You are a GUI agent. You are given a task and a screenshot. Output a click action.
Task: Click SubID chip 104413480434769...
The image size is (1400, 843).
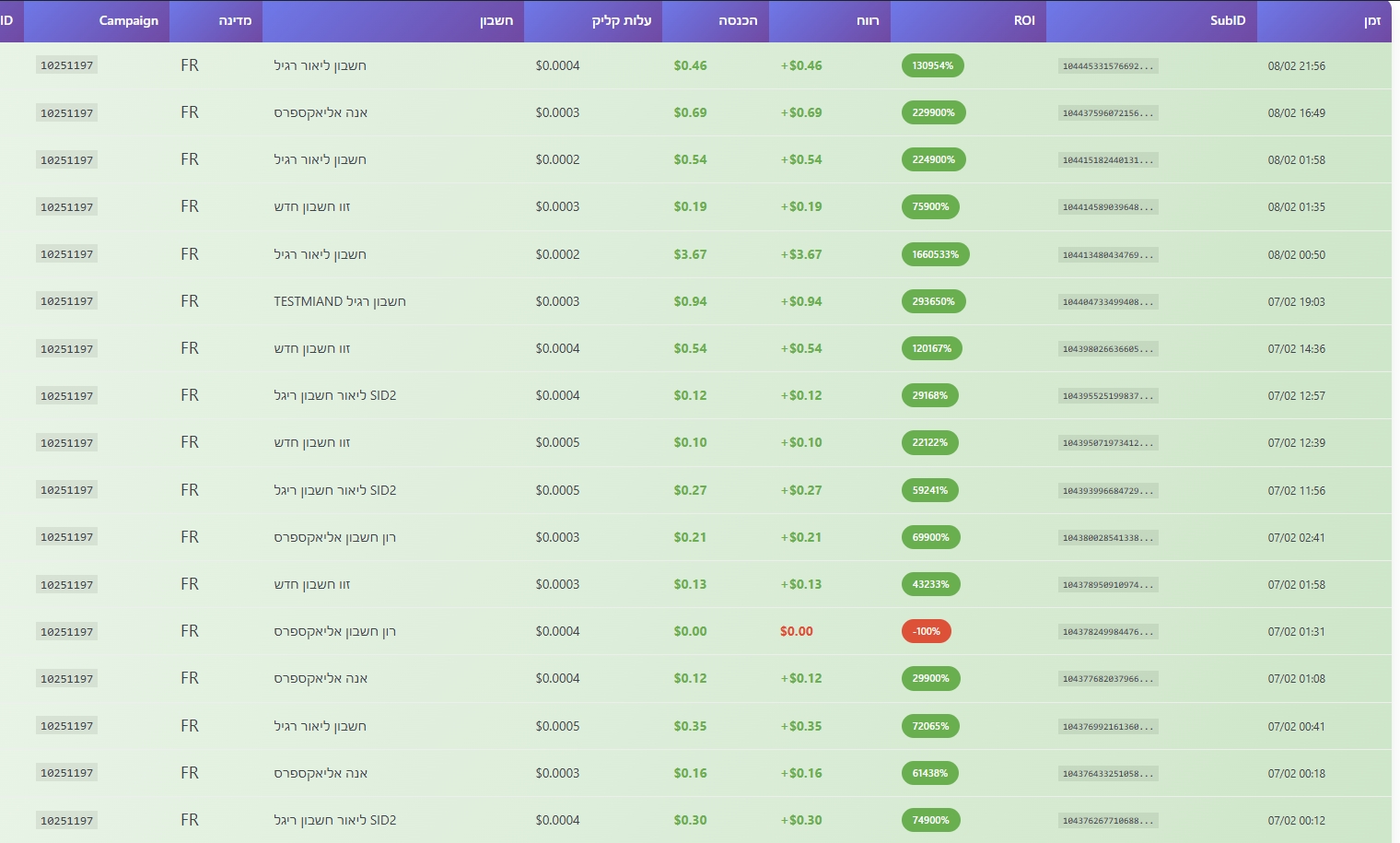click(1107, 255)
